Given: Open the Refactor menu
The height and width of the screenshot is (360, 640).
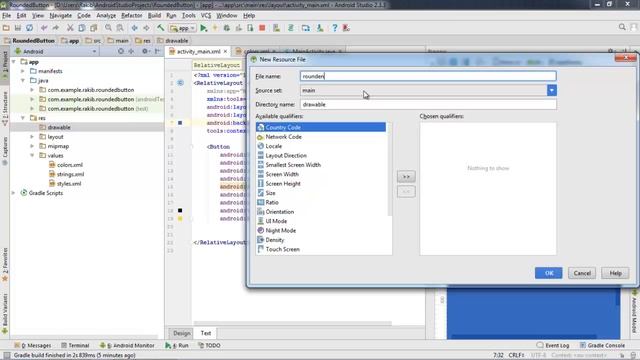Looking at the screenshot, I should click(131, 16).
